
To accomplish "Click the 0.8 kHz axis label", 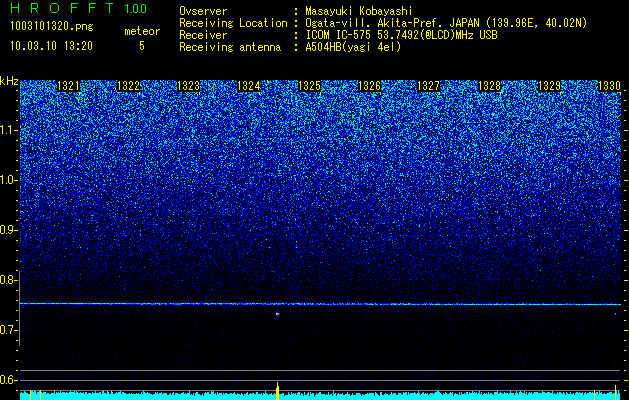I will [7, 280].
